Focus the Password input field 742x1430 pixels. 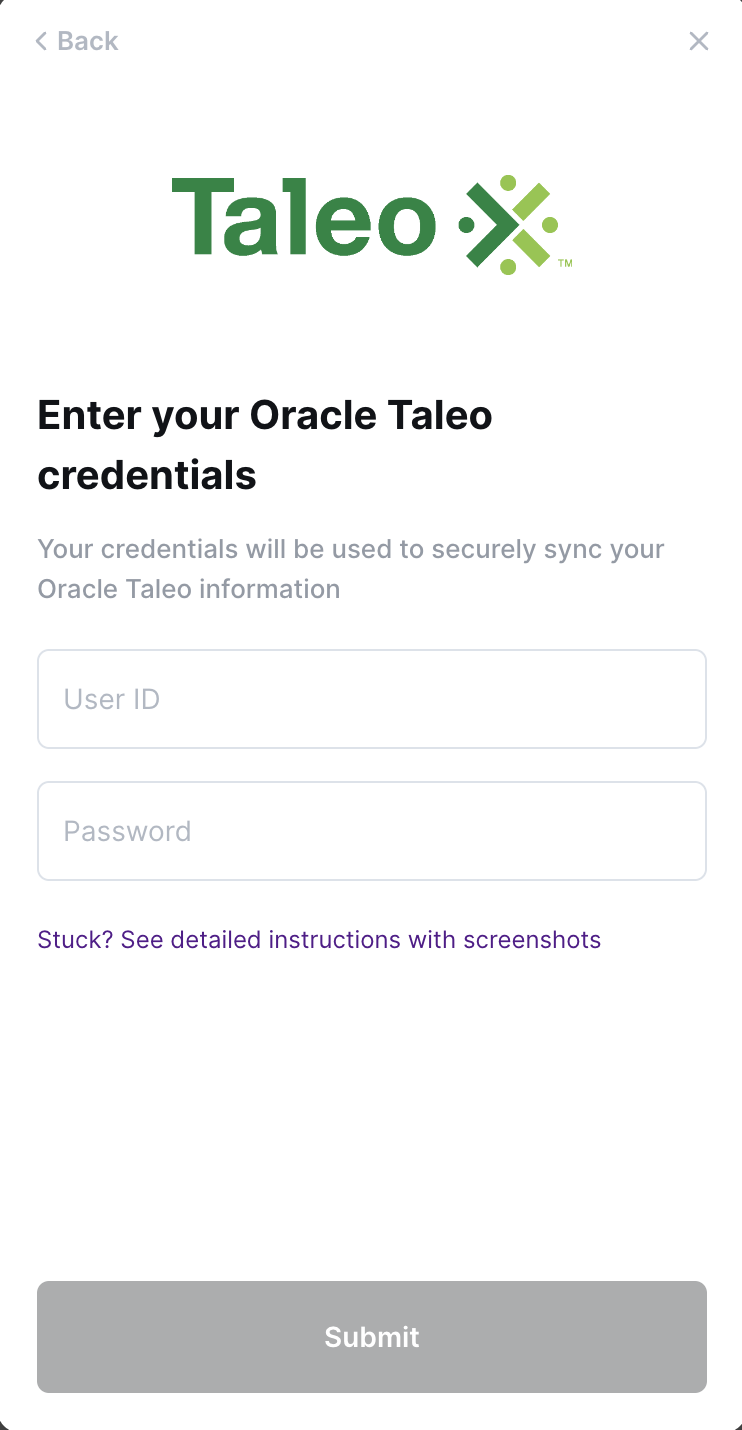(372, 831)
